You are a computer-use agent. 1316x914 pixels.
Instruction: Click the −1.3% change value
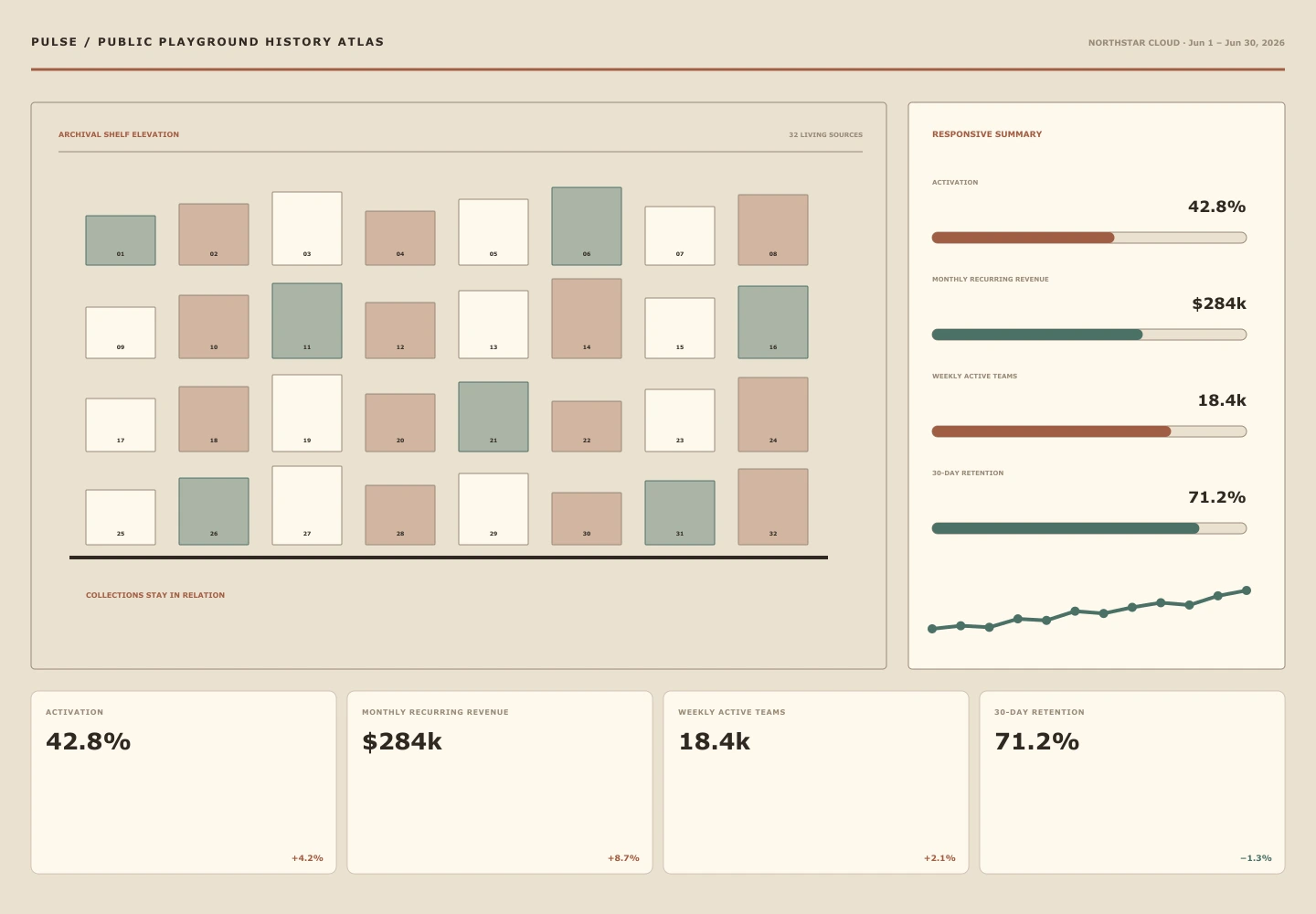click(1256, 858)
